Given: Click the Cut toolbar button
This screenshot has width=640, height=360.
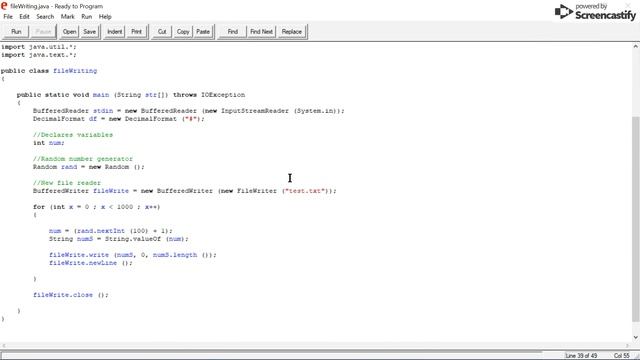Looking at the screenshot, I should [x=162, y=31].
